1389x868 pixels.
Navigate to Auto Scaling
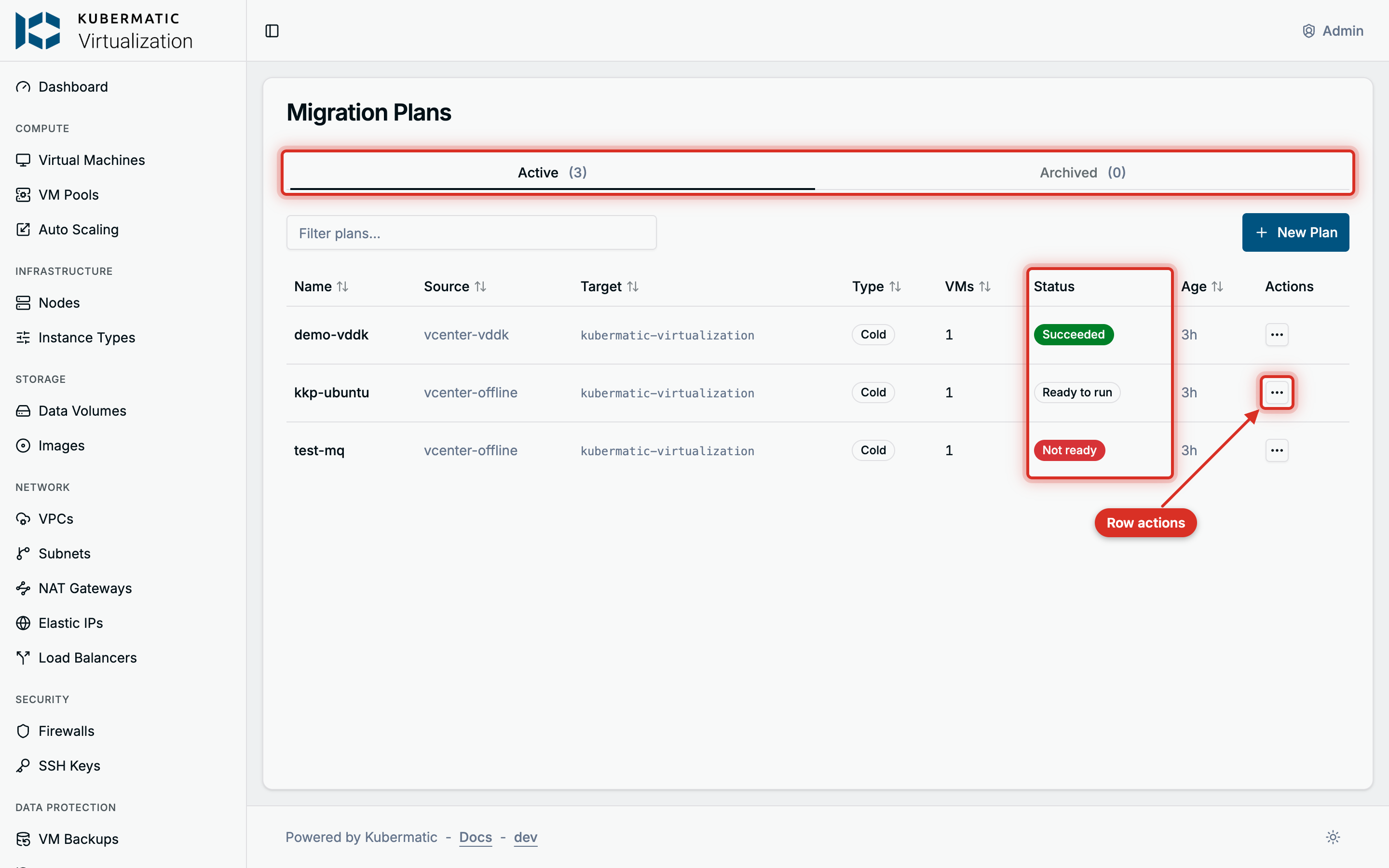67,229
